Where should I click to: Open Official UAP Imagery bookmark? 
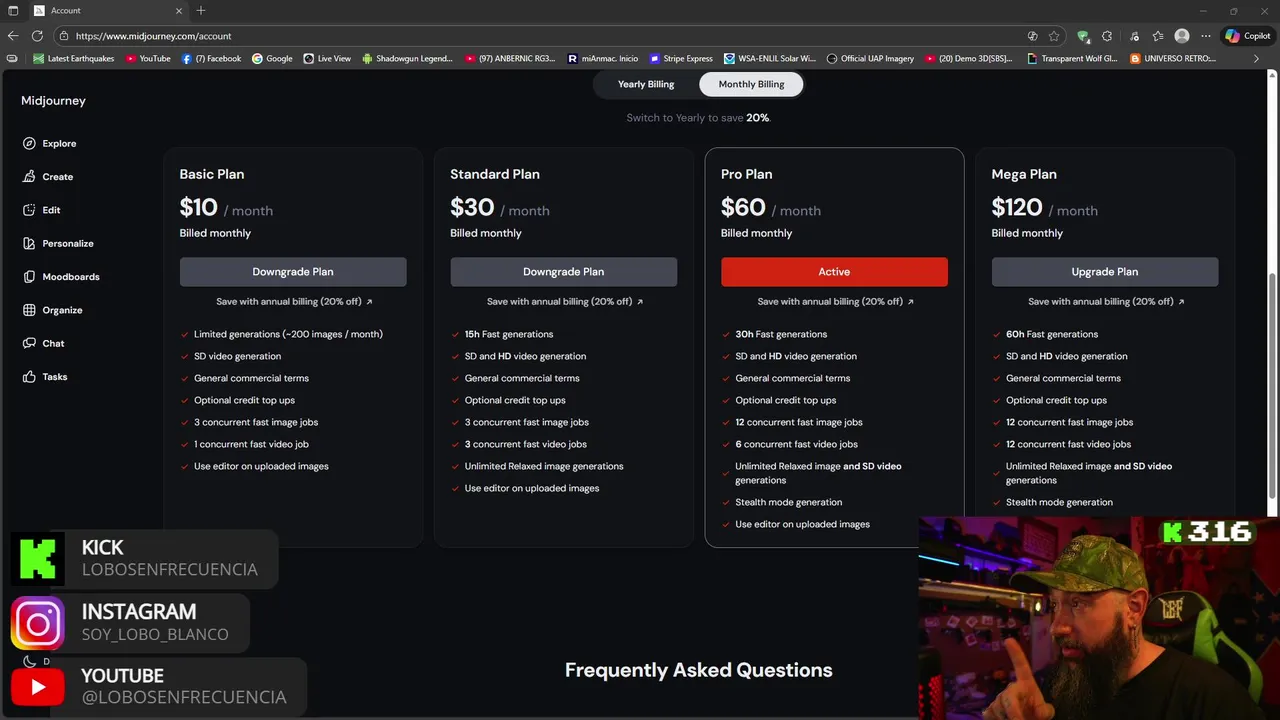click(870, 59)
